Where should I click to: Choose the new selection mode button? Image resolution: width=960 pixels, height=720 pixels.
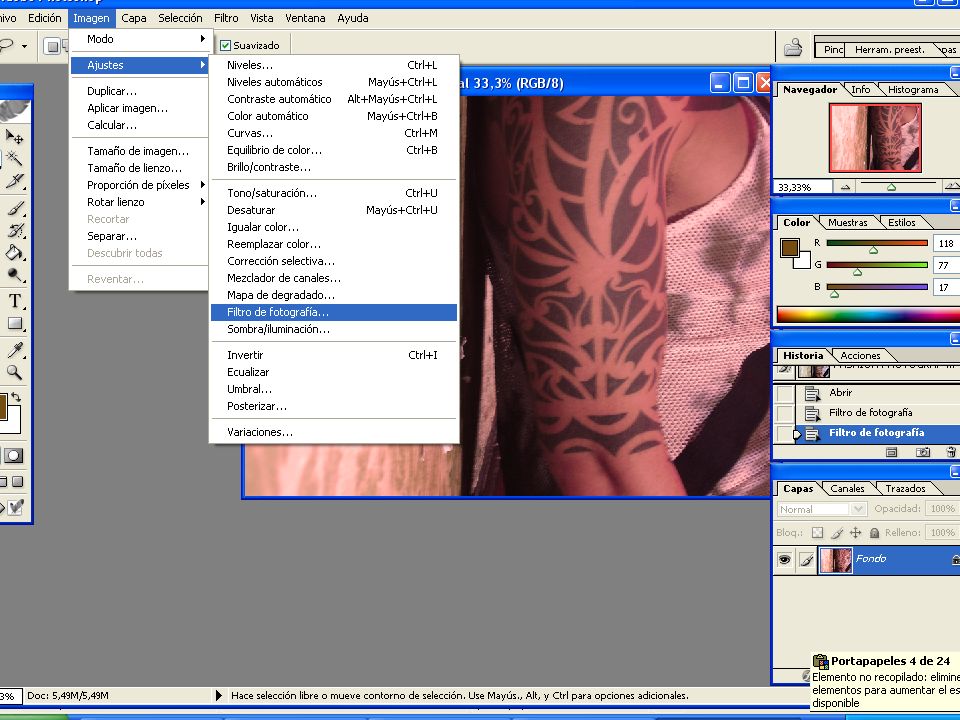pos(53,46)
